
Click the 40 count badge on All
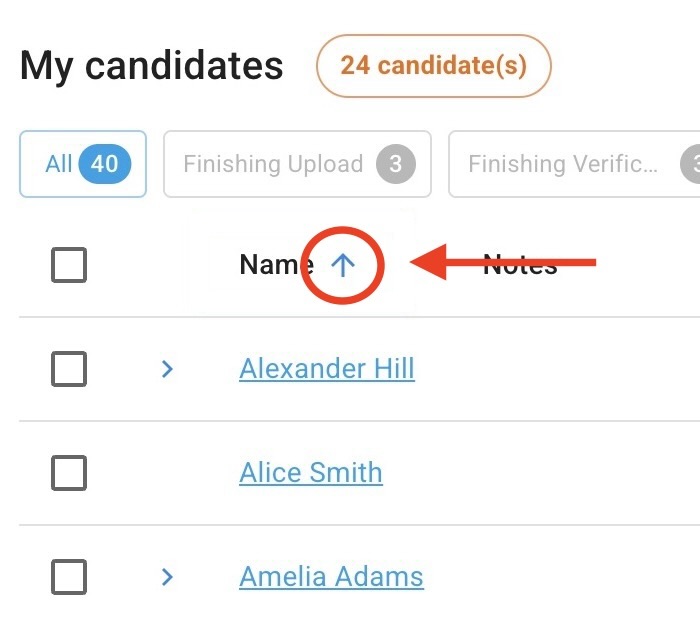click(104, 164)
